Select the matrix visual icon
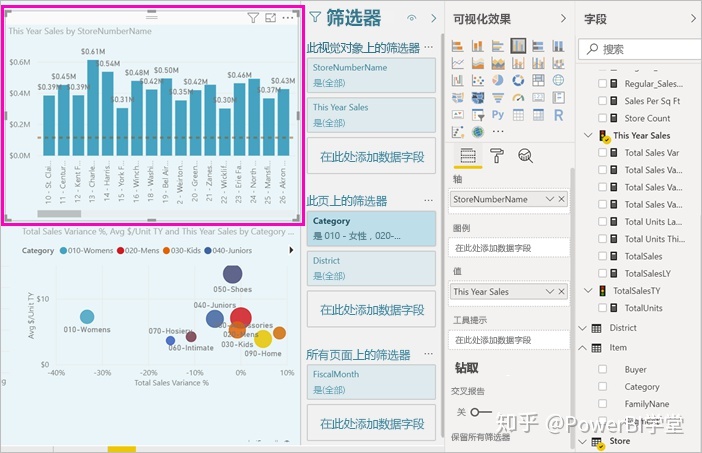 [x=538, y=115]
